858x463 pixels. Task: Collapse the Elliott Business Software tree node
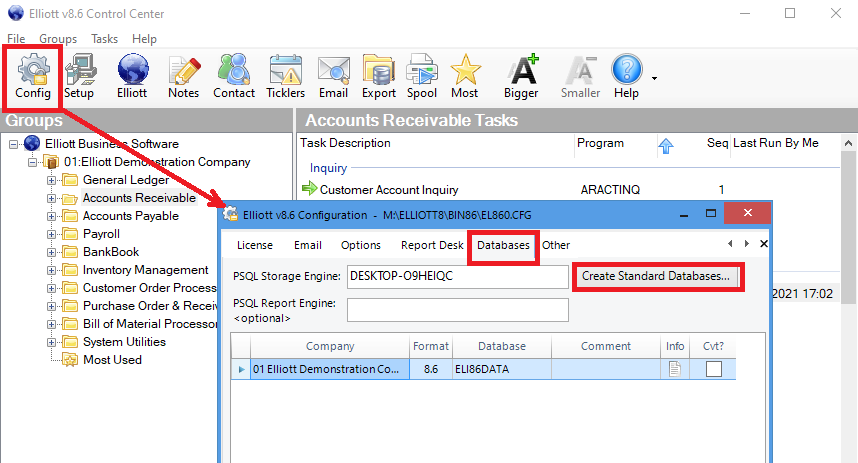13,144
